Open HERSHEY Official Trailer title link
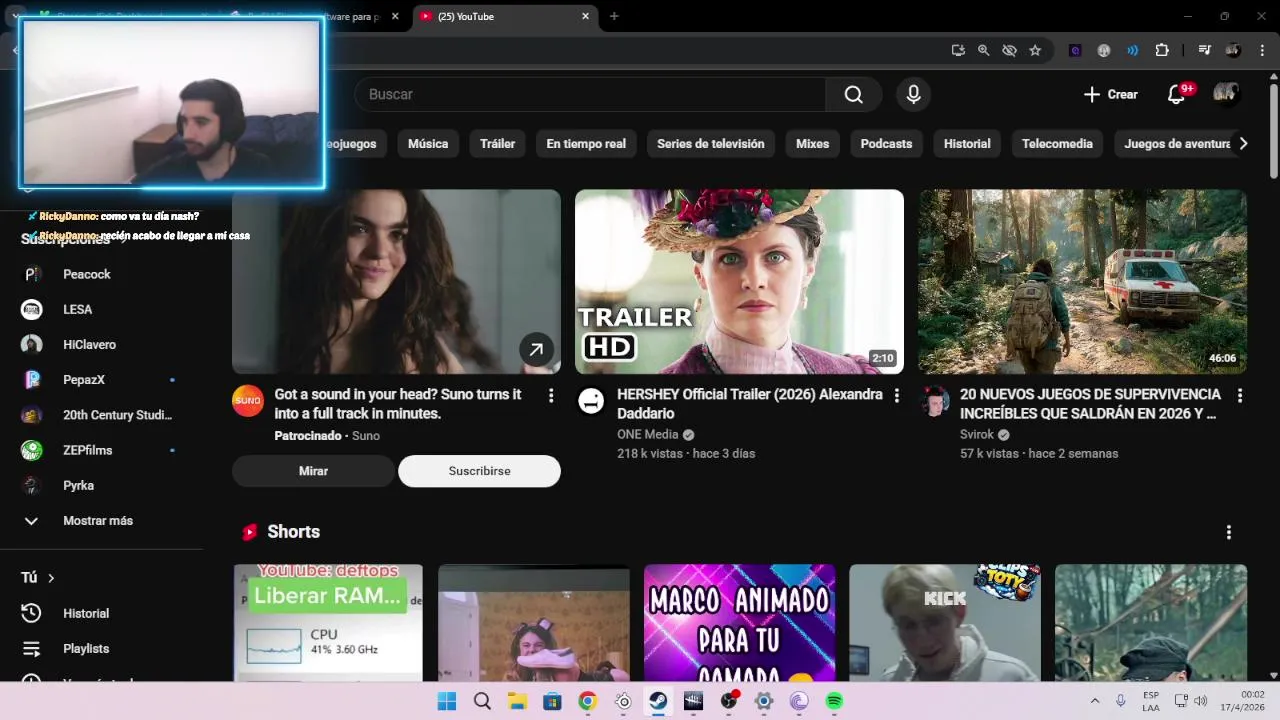Image resolution: width=1280 pixels, height=720 pixels. click(x=749, y=404)
